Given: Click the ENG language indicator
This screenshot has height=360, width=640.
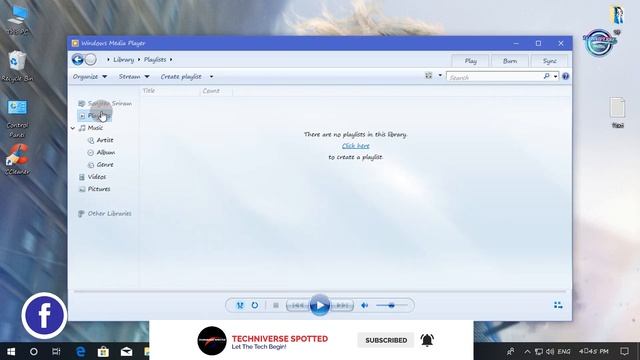Looking at the screenshot, I should (x=564, y=351).
